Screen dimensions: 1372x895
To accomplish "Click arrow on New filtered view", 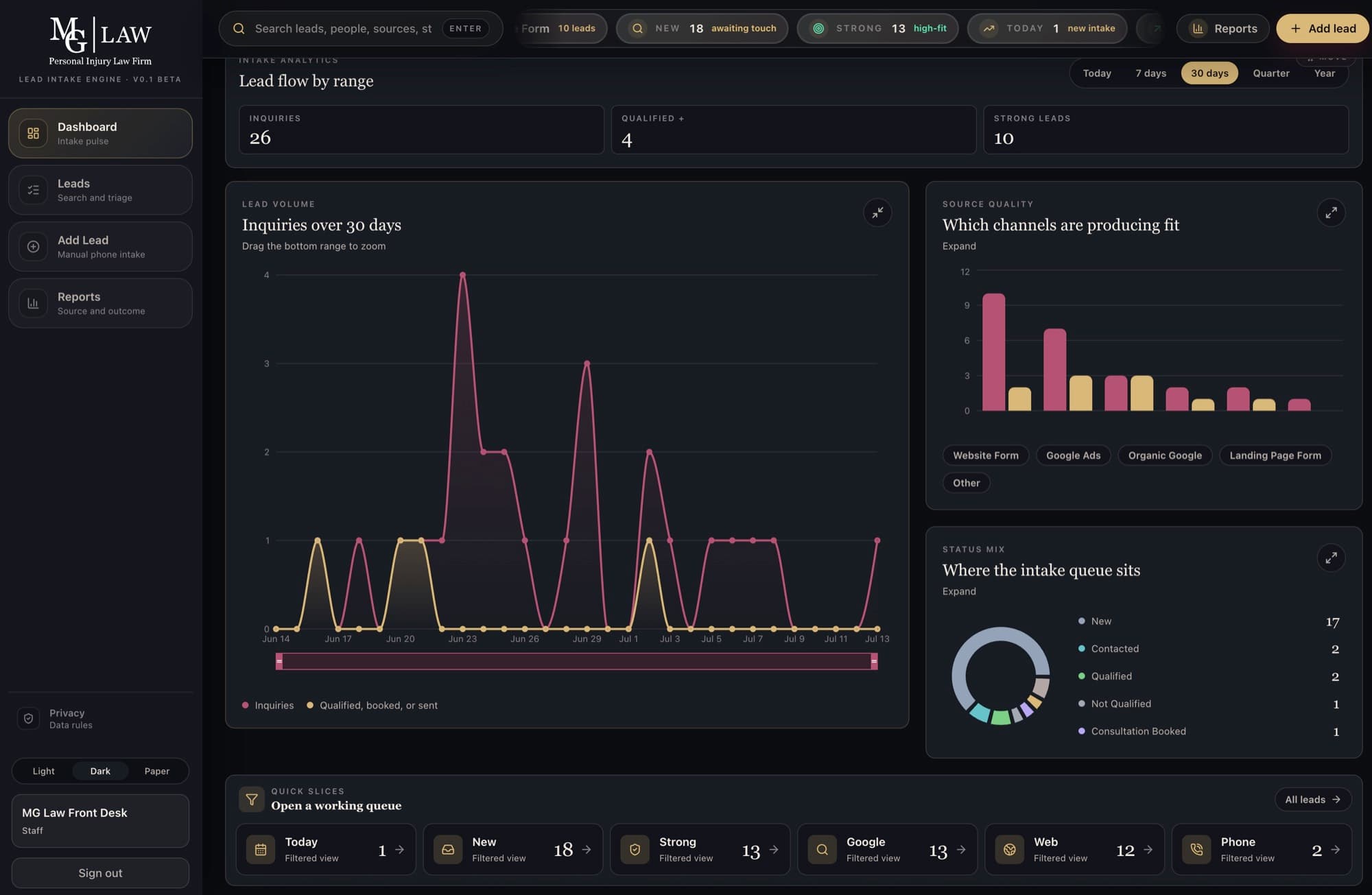I will pyautogui.click(x=587, y=850).
